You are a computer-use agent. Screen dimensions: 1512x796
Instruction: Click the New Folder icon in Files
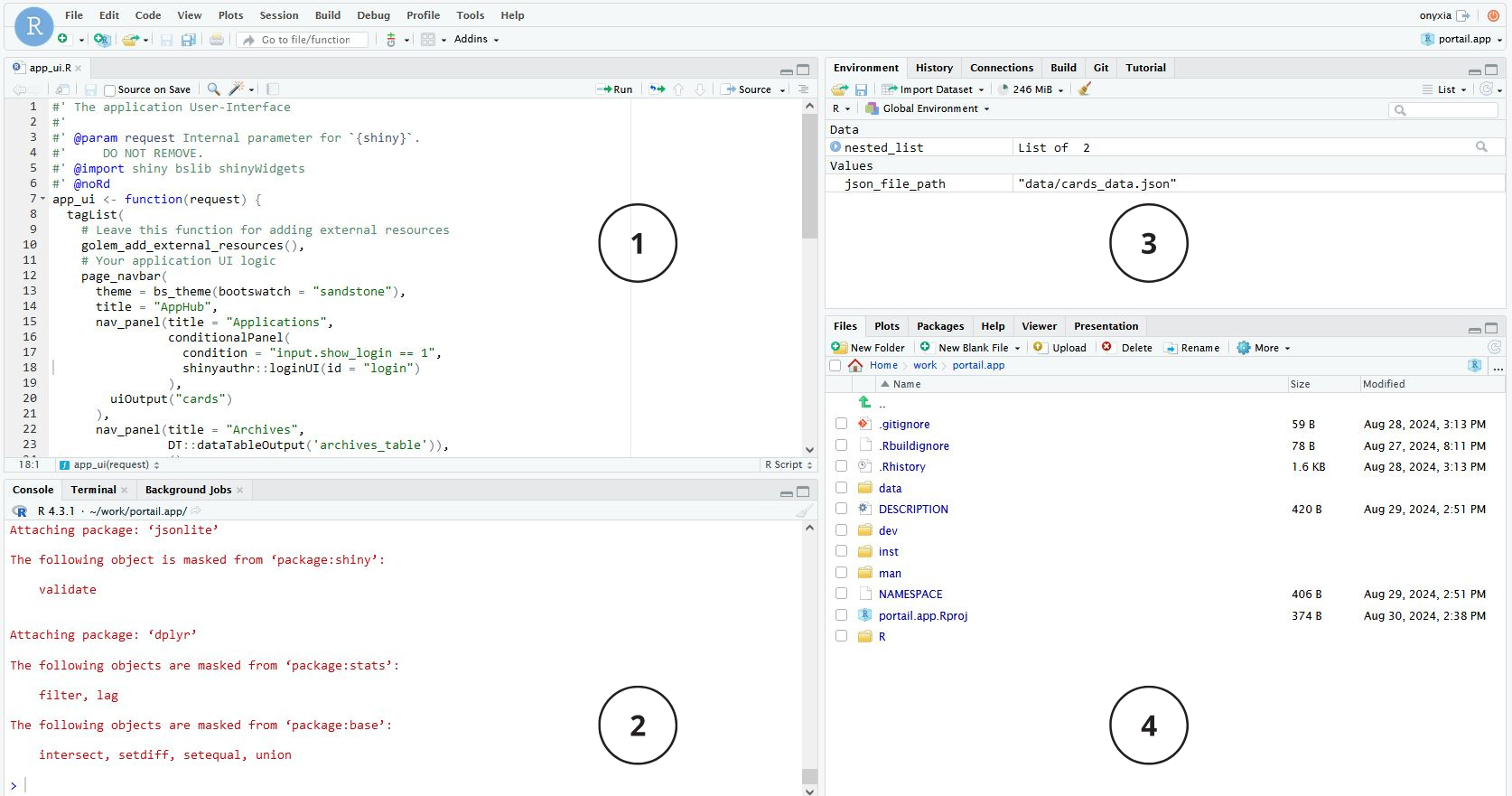(839, 348)
